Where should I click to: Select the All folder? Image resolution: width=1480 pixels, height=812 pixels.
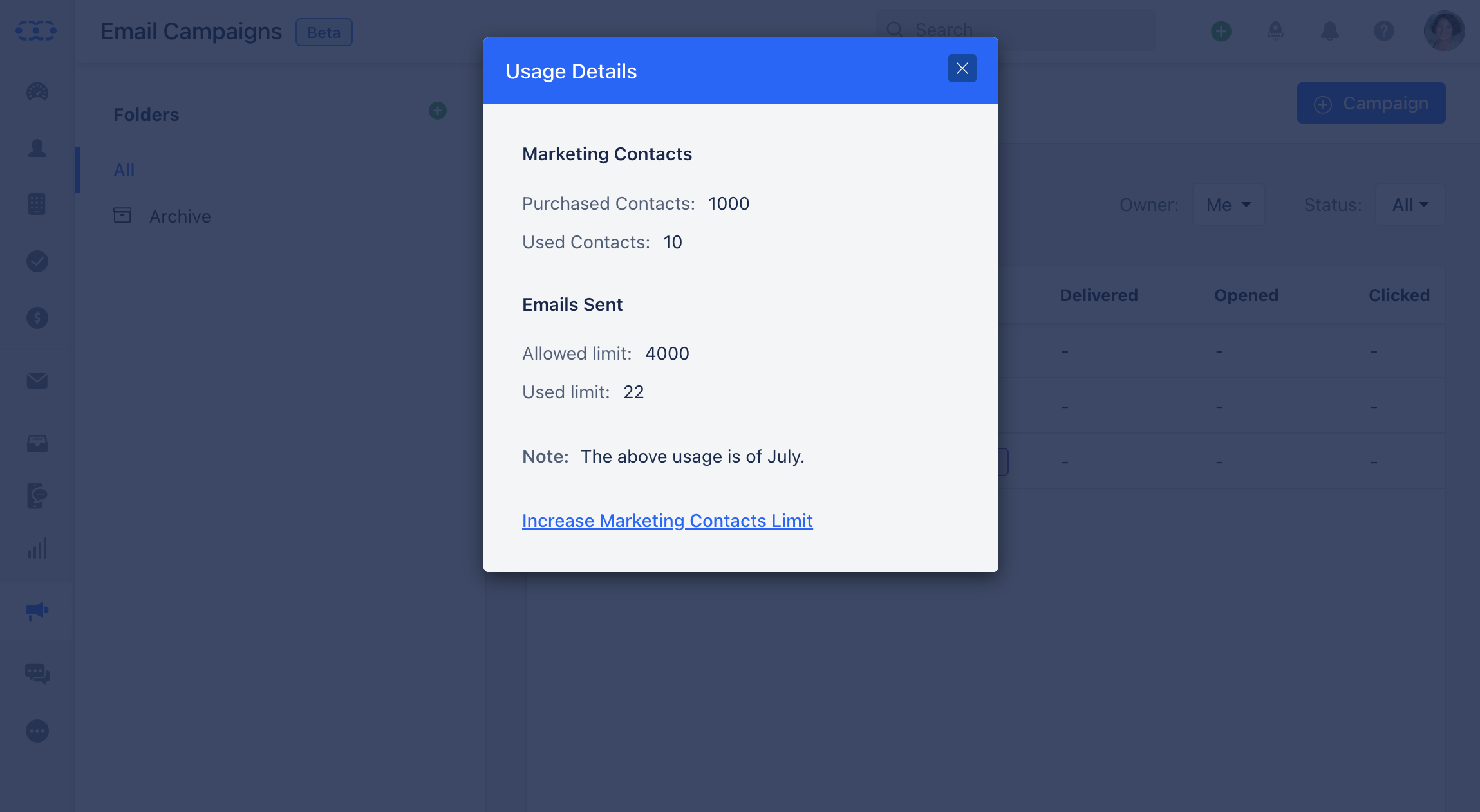124,170
